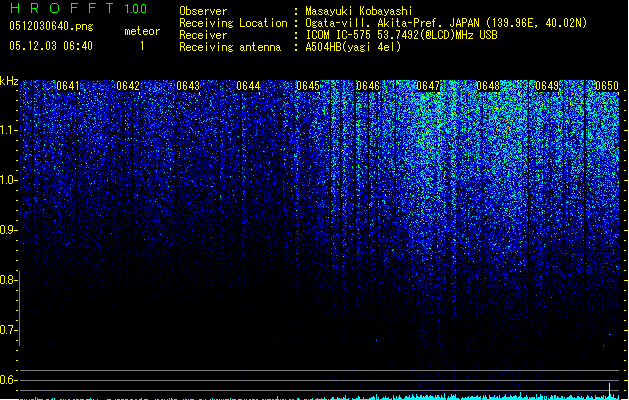Click the date 05.12.03 06:40
Image resolution: width=629 pixels, height=400 pixels.
(x=51, y=46)
